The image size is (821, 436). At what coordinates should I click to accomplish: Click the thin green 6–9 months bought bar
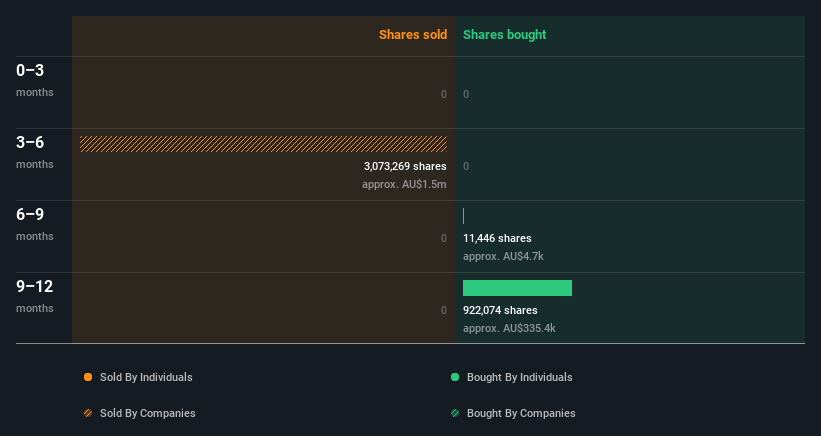(x=463, y=216)
